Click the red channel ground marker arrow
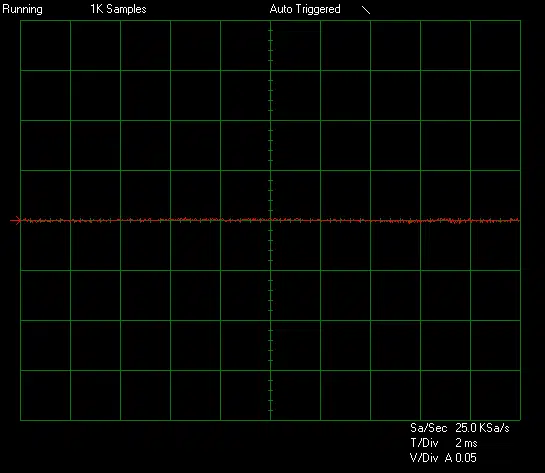 click(16, 220)
